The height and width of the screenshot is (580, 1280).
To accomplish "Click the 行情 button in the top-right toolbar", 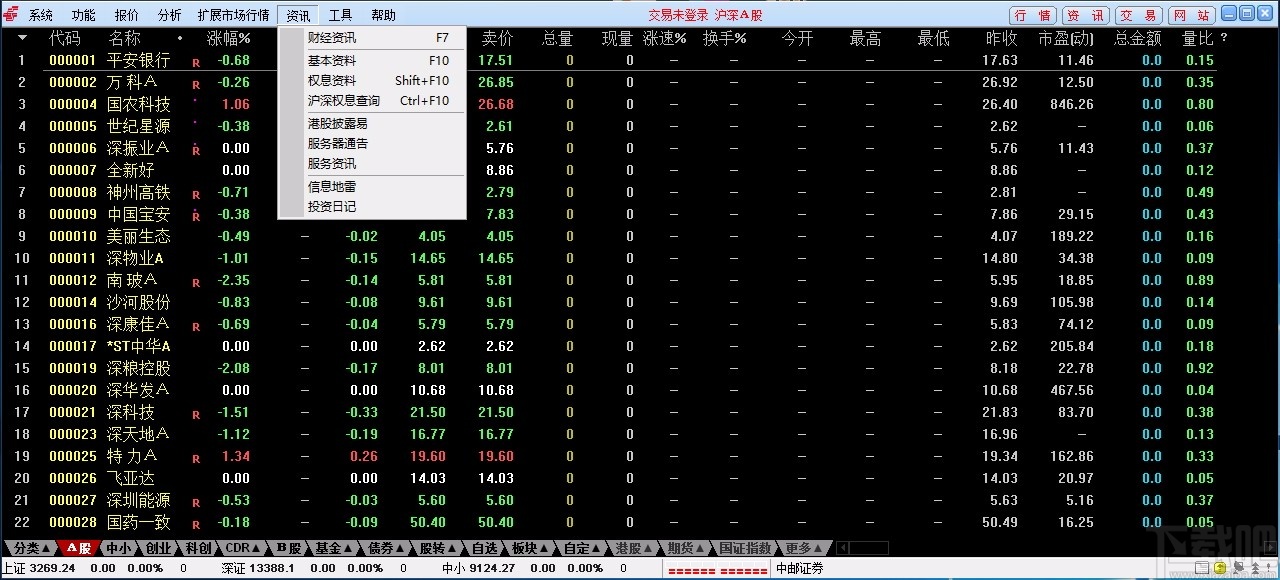I will pos(1031,15).
